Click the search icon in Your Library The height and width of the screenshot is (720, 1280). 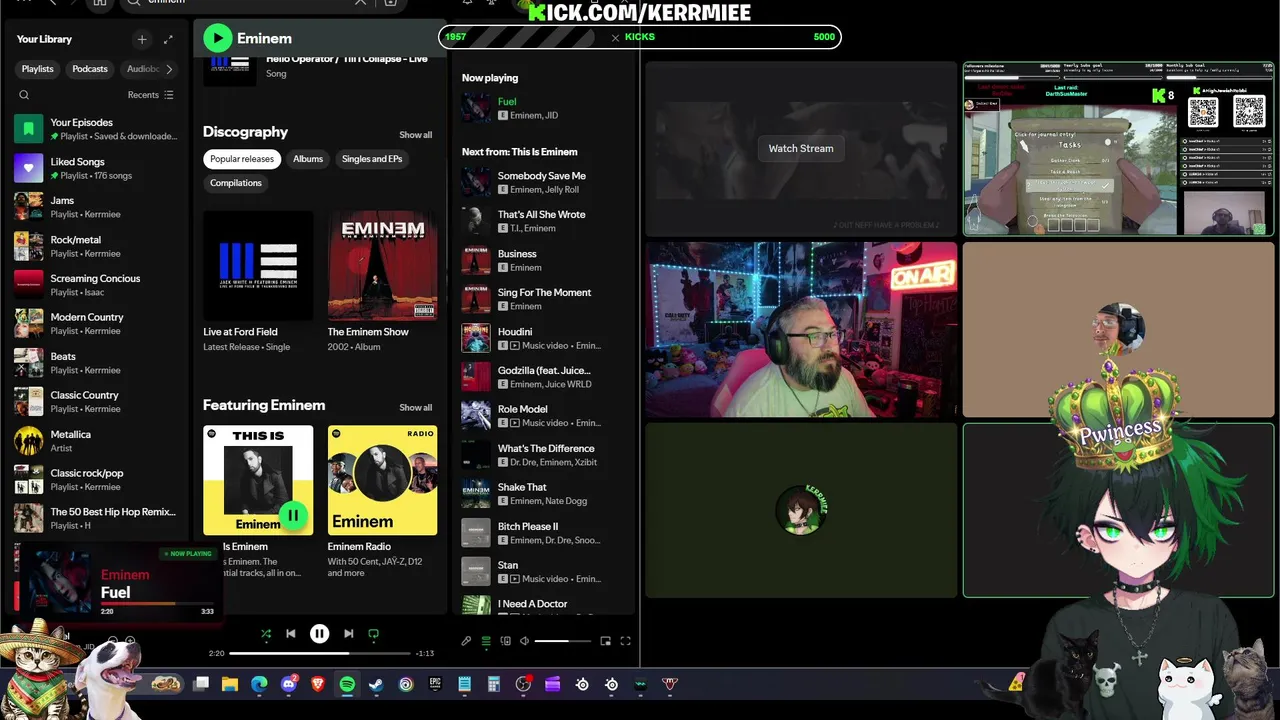(x=24, y=95)
